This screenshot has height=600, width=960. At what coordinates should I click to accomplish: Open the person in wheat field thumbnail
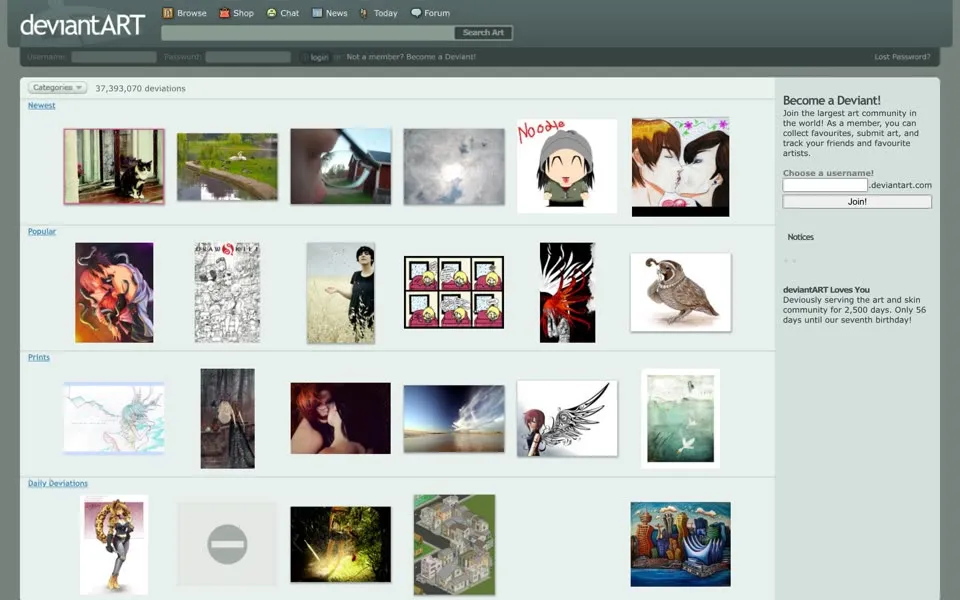(x=341, y=293)
